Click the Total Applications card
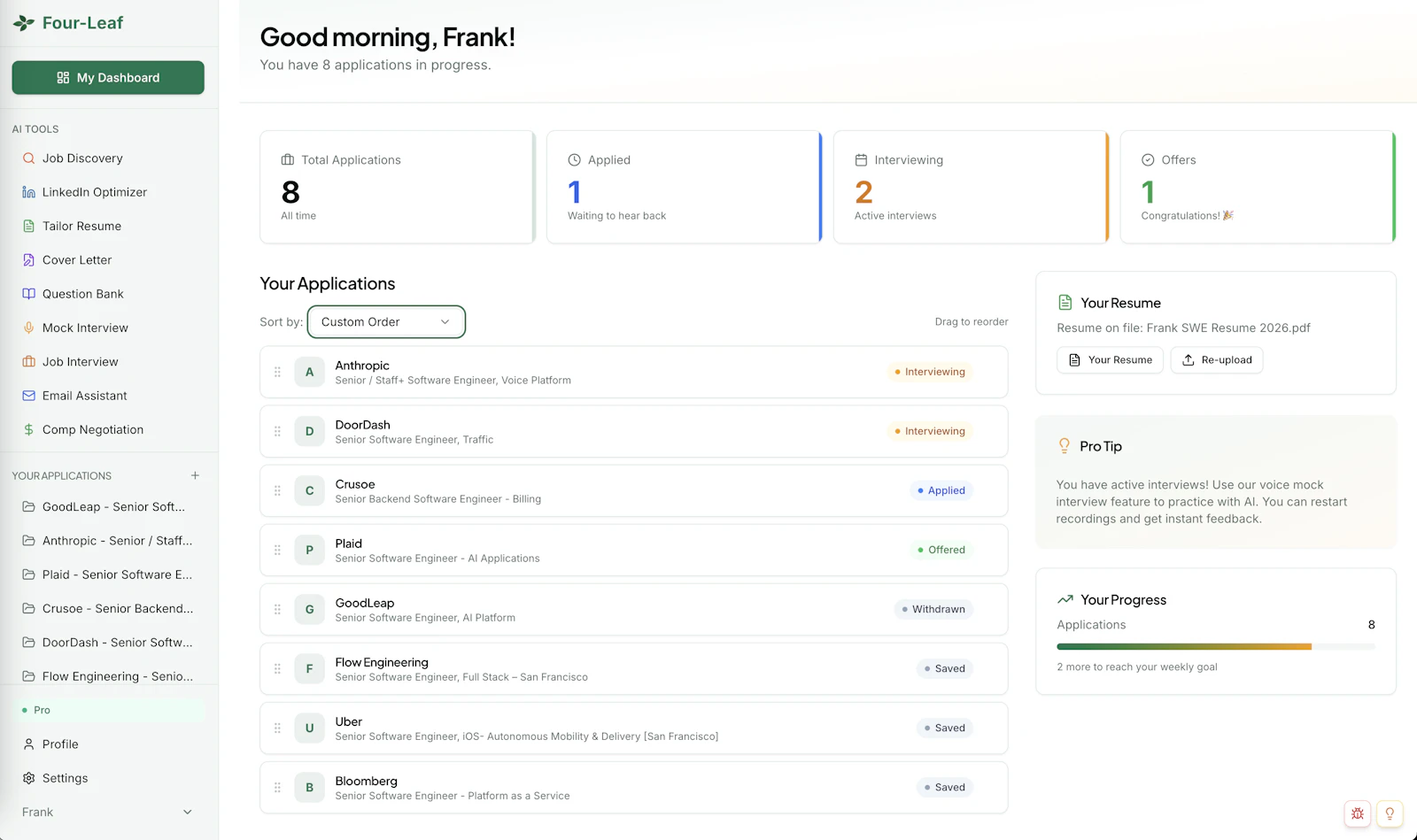 tap(398, 187)
